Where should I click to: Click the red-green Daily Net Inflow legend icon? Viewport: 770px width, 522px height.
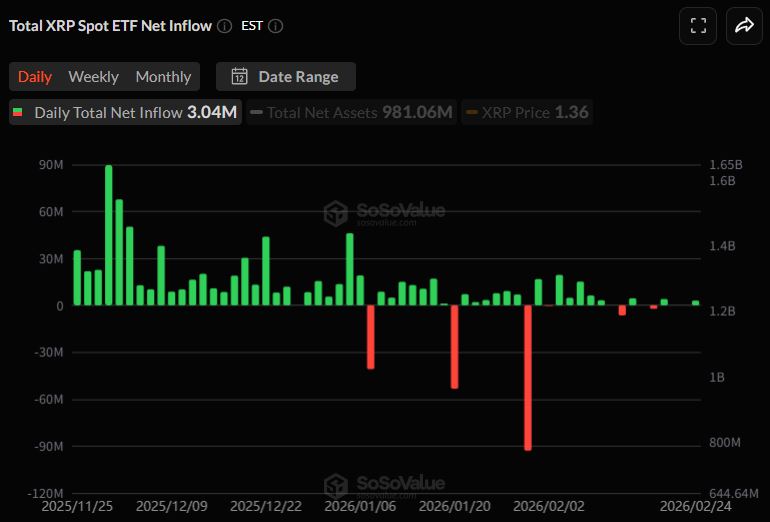(17, 112)
